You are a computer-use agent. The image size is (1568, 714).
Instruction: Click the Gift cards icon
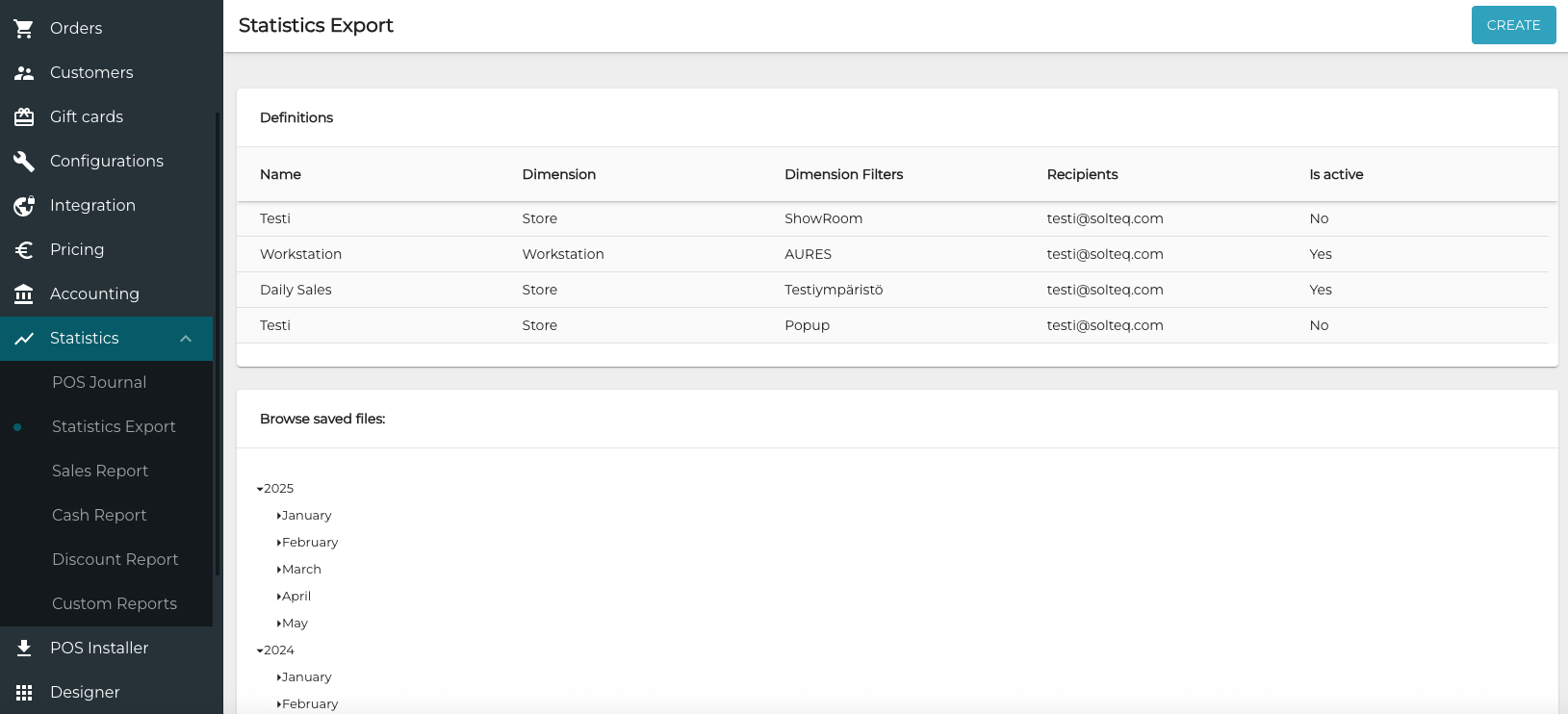24,117
